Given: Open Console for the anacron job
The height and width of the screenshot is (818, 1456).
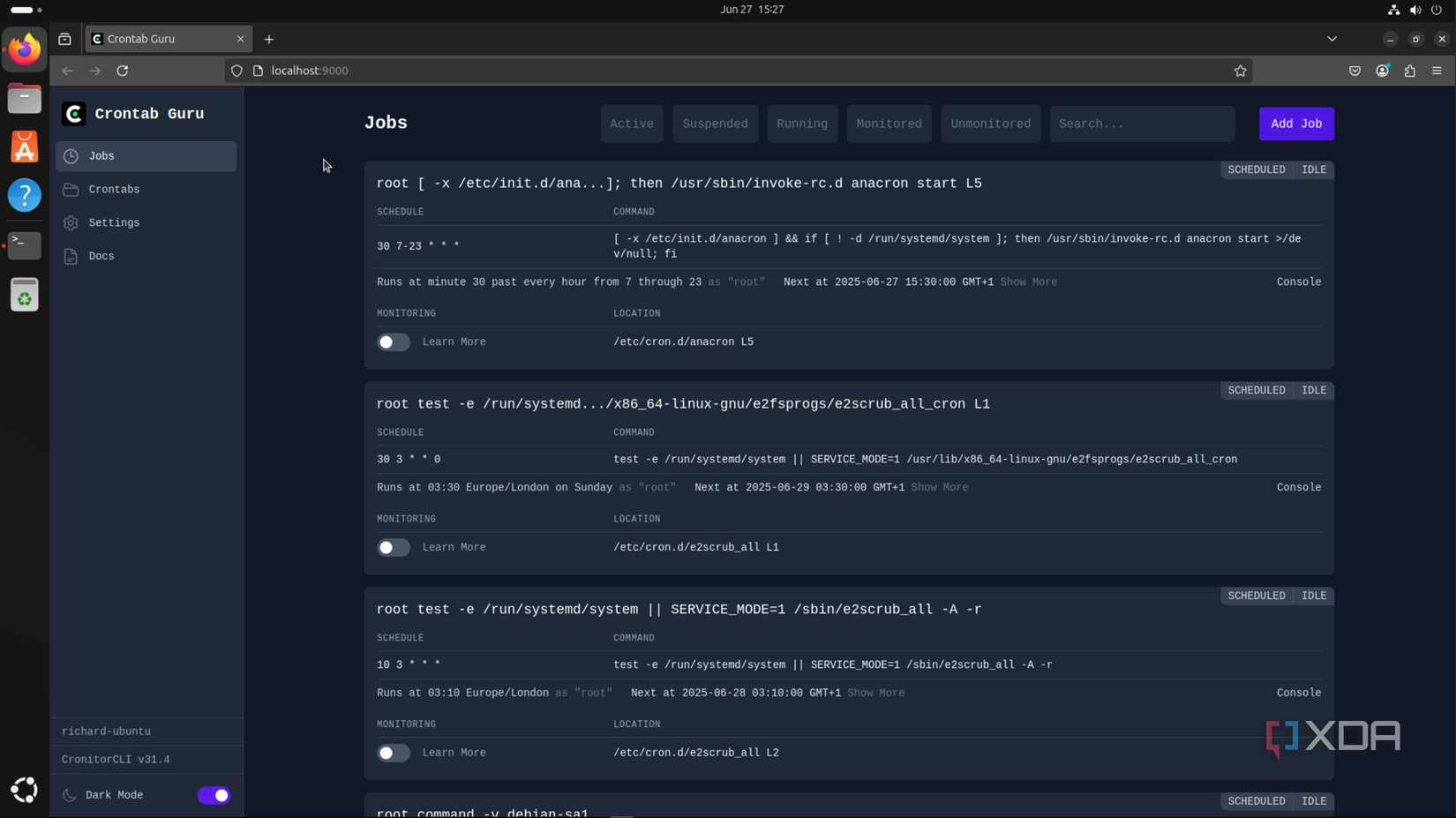Looking at the screenshot, I should click(x=1297, y=281).
